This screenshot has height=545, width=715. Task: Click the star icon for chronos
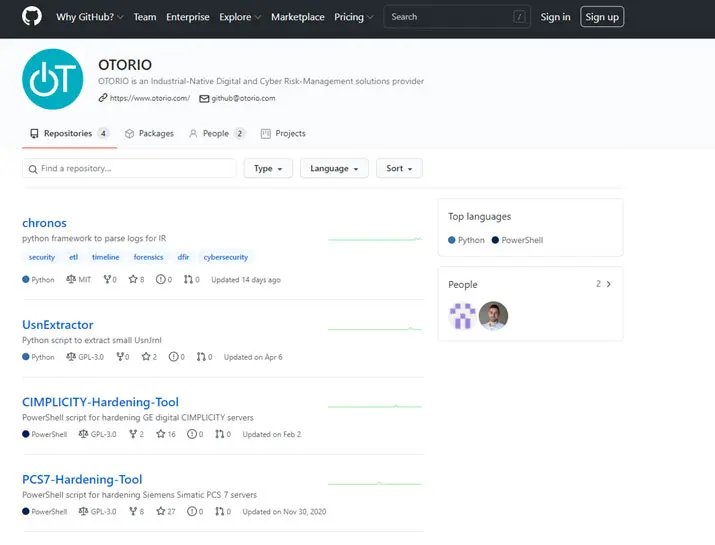[133, 279]
